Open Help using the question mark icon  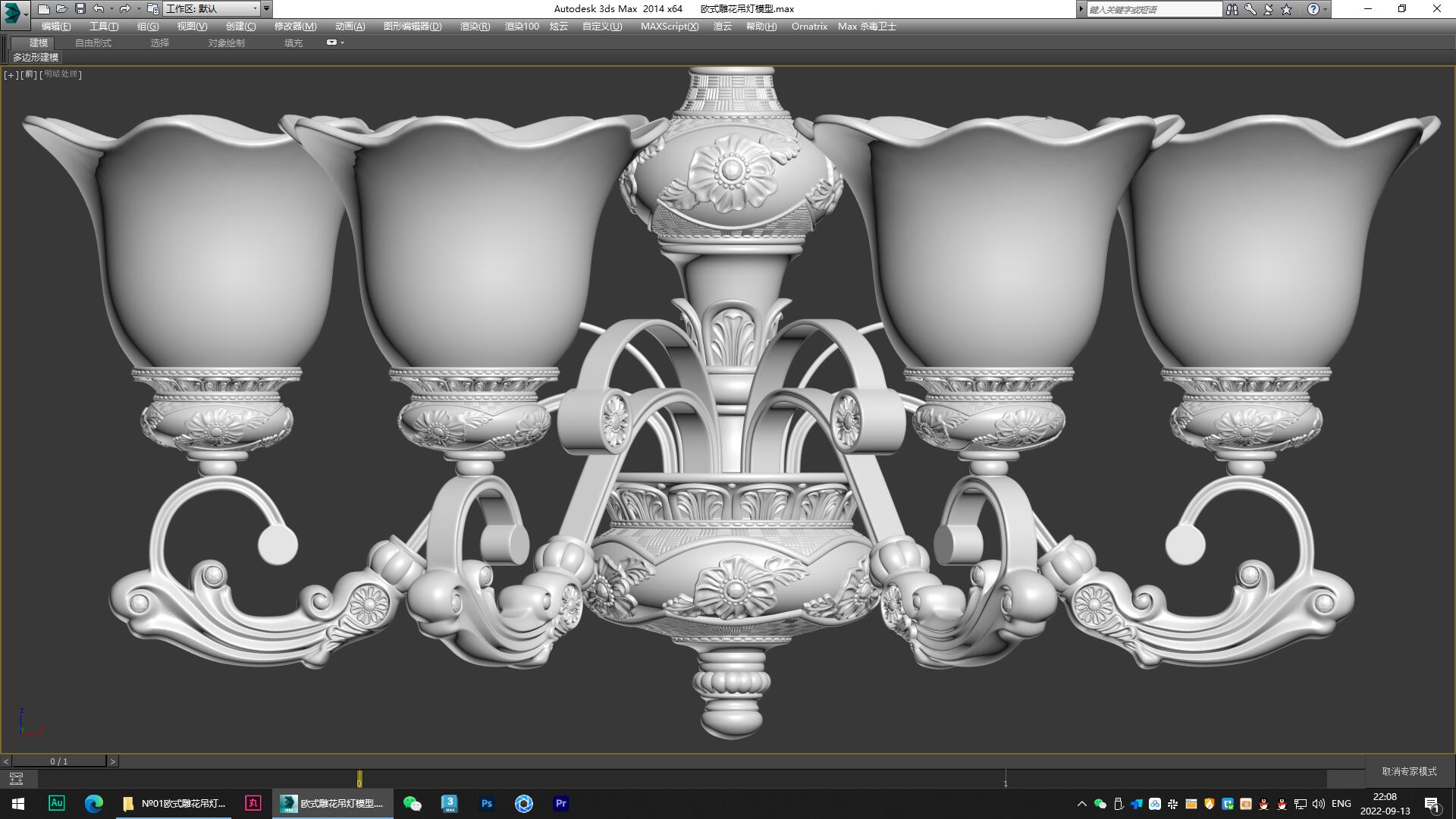pyautogui.click(x=1313, y=9)
